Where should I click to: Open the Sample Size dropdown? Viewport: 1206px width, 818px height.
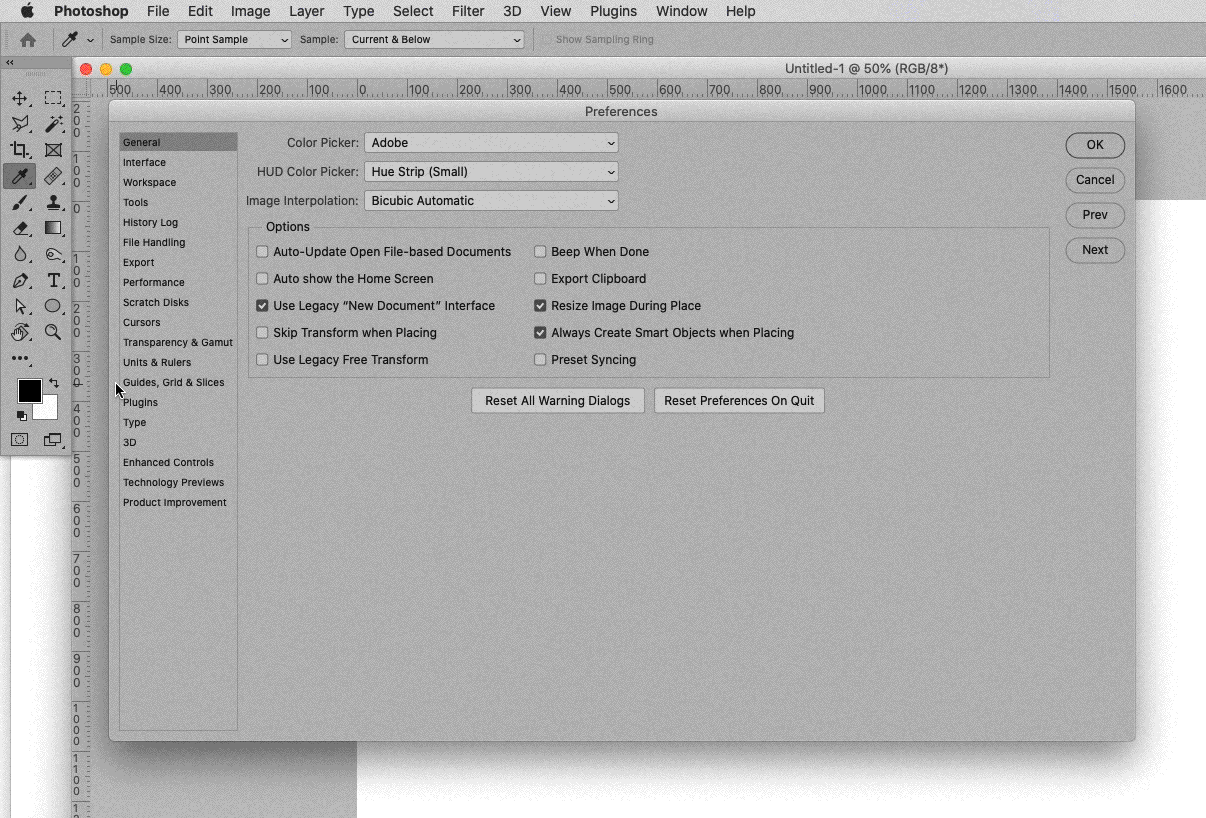pyautogui.click(x=234, y=39)
